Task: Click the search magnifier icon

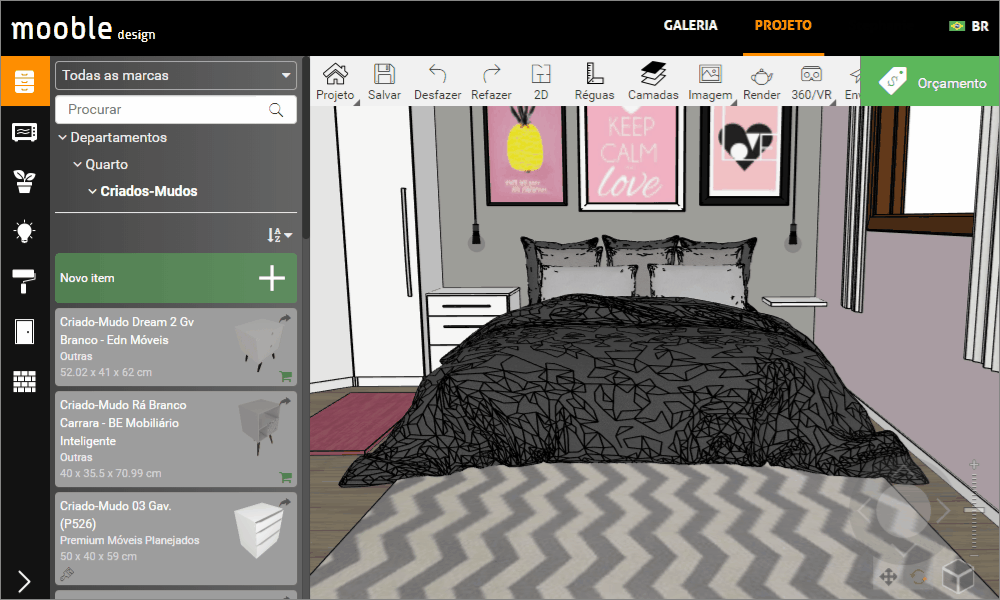Action: tap(276, 110)
